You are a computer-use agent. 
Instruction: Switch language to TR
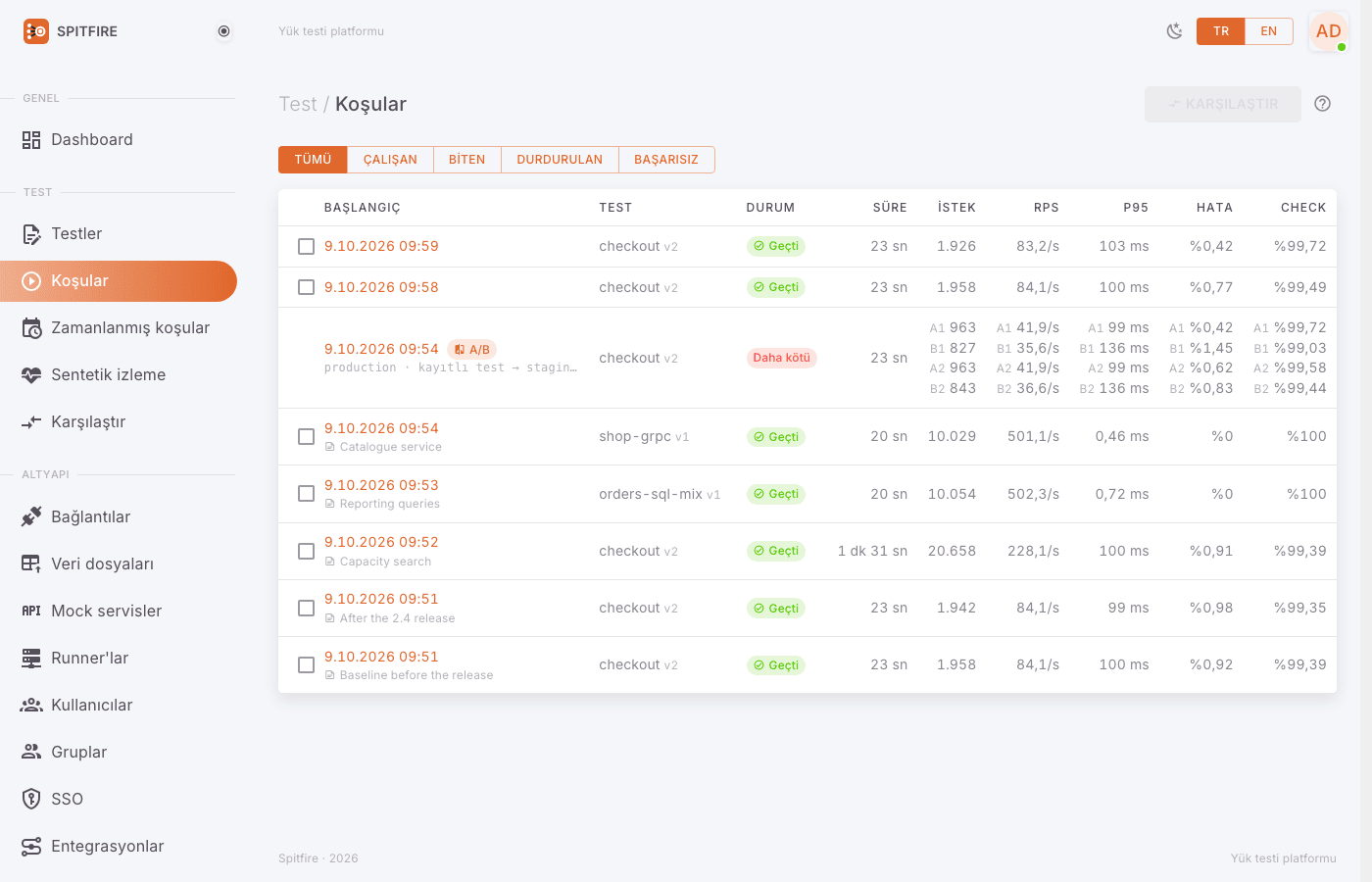pos(1221,31)
